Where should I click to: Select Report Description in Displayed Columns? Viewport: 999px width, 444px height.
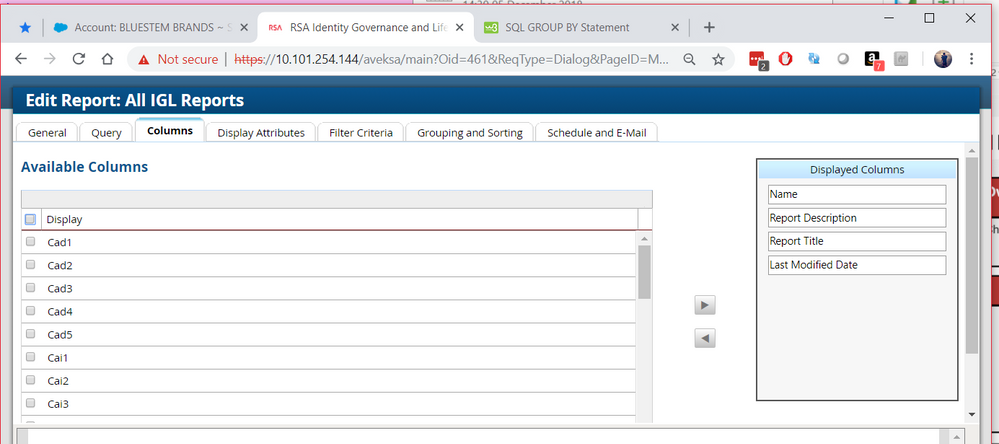click(x=856, y=218)
